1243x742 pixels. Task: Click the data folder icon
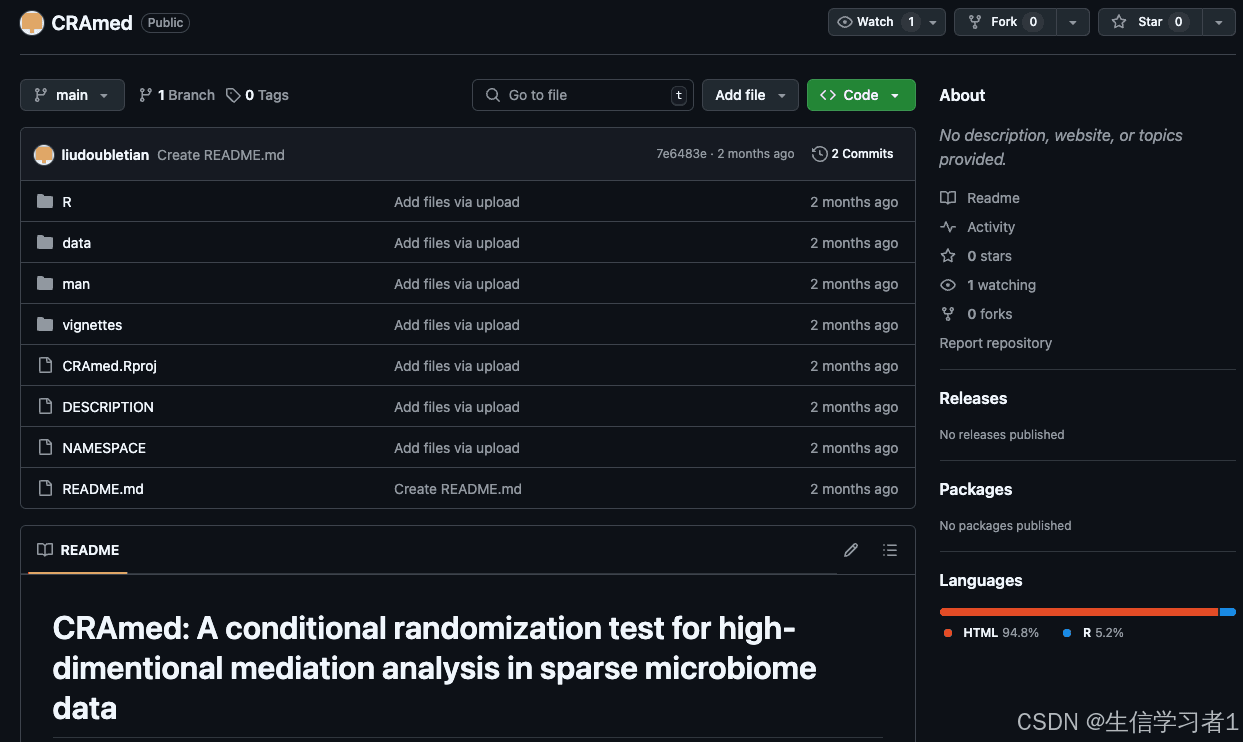pos(44,243)
